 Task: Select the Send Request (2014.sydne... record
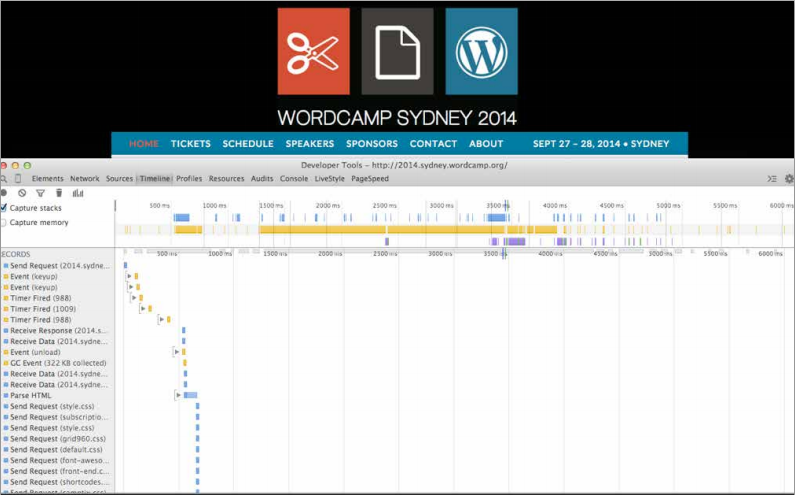pos(57,265)
